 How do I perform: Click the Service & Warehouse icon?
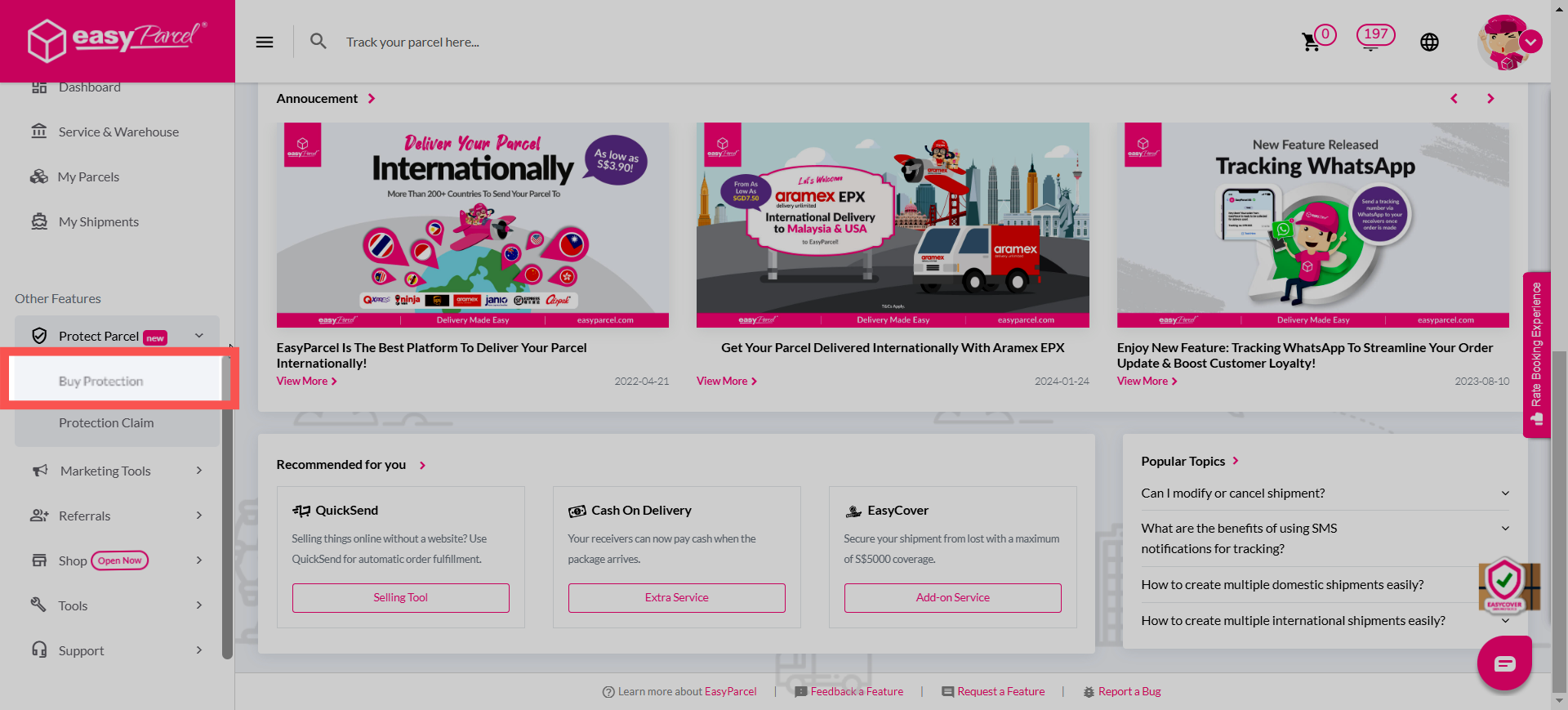[39, 131]
